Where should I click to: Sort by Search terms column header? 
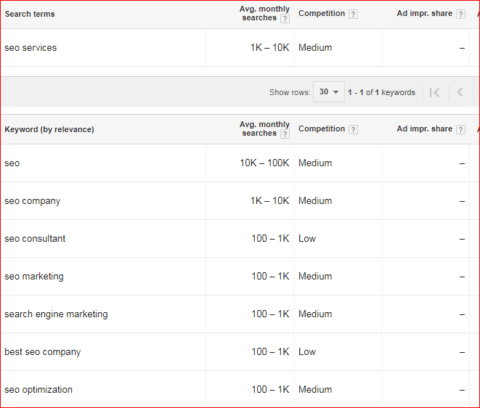click(30, 14)
